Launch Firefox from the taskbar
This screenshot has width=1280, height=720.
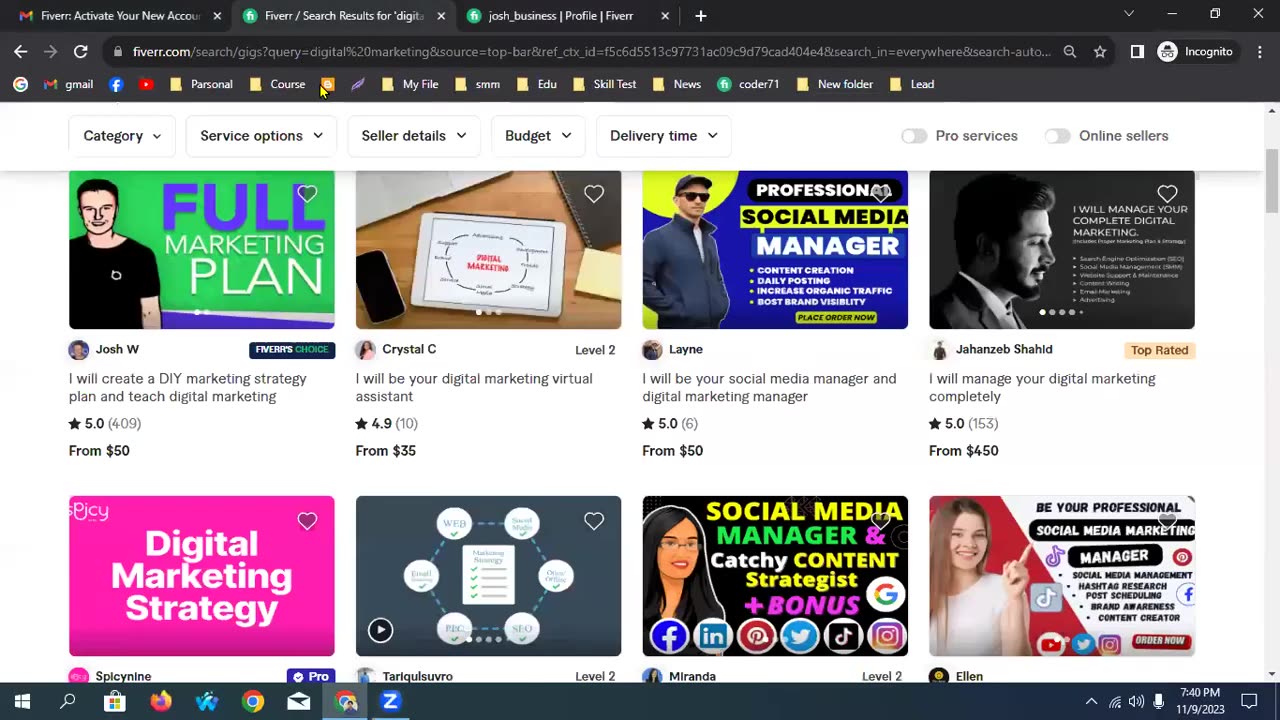[161, 701]
